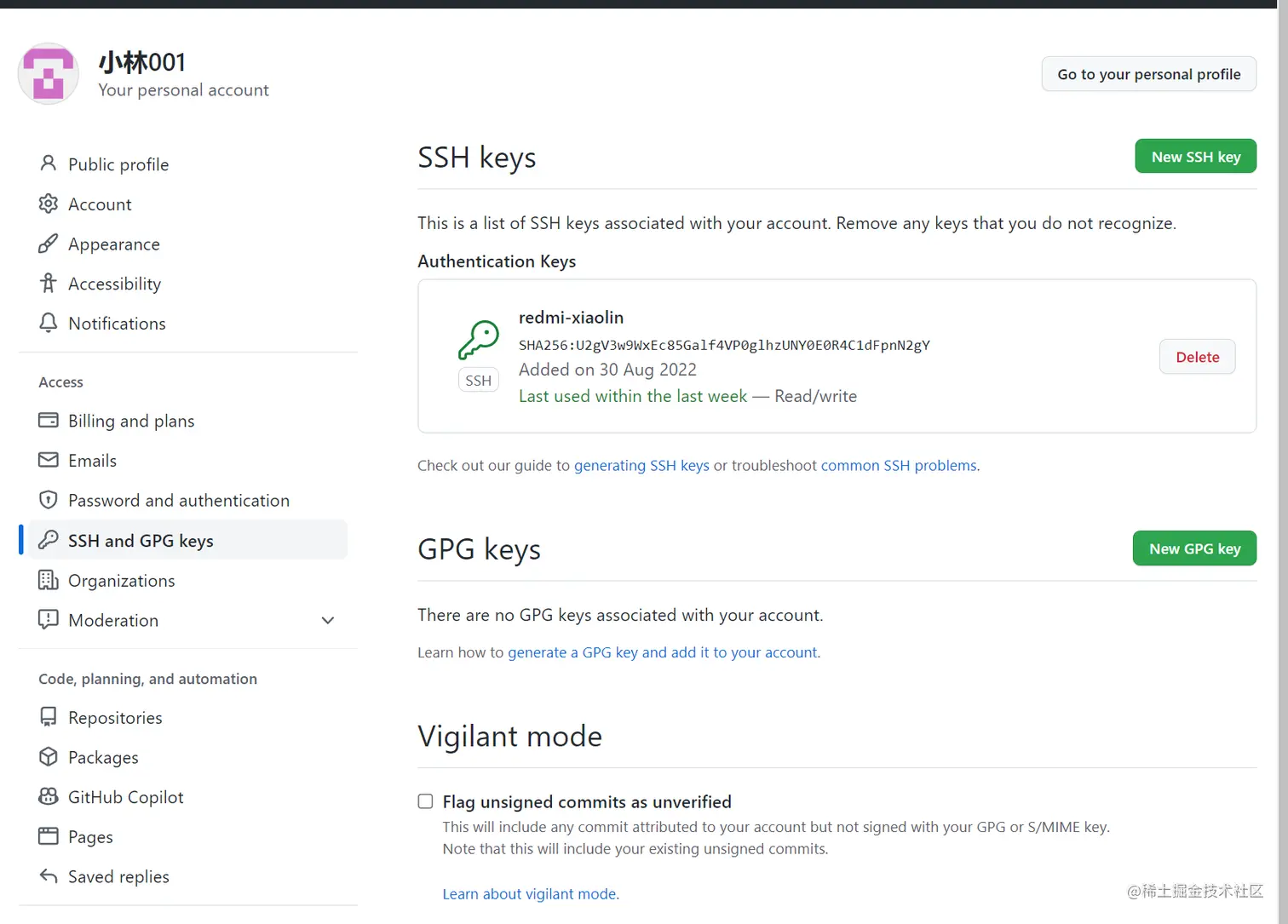The image size is (1288, 924).
Task: Click the Account gear icon
Action: [x=49, y=204]
